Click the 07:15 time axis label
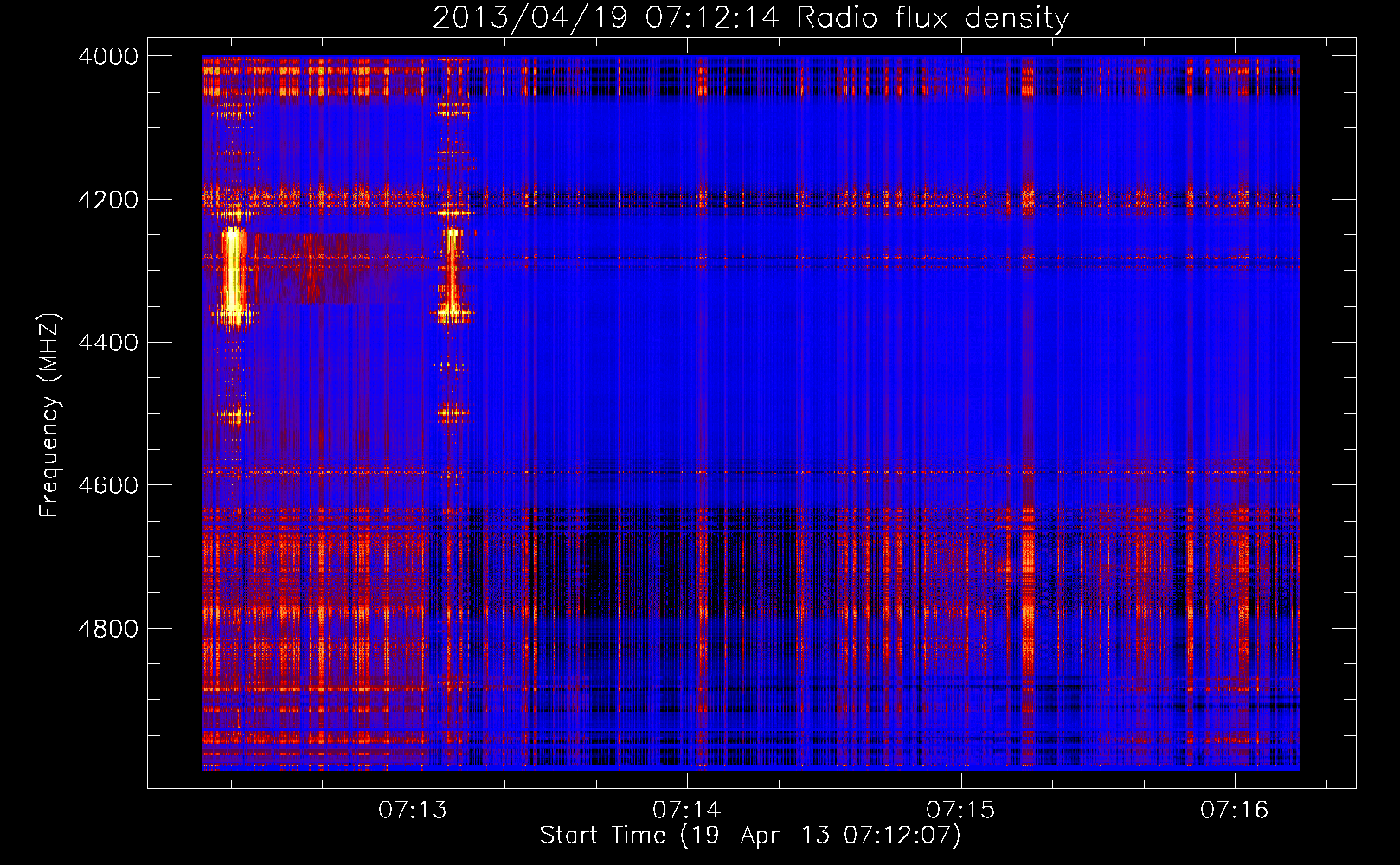 point(960,811)
